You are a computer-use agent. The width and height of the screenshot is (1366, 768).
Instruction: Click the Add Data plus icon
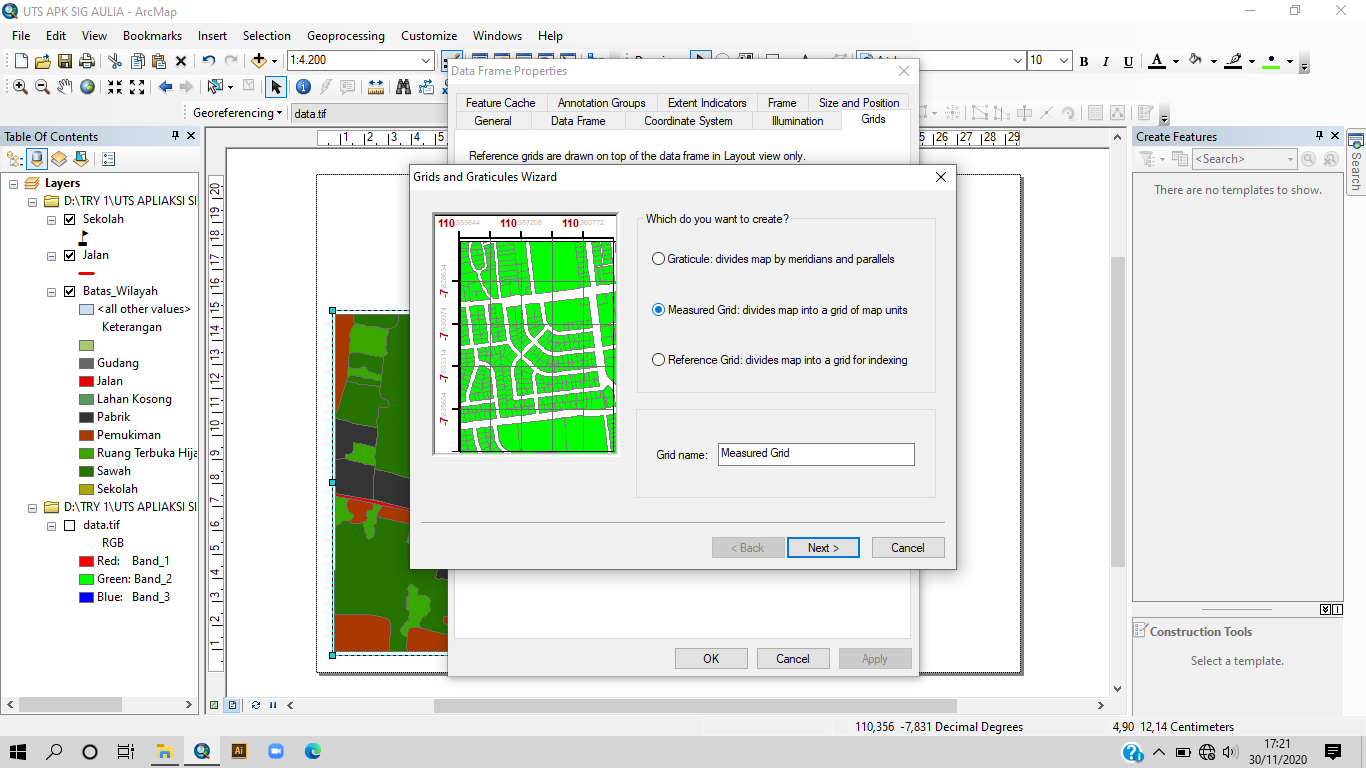point(259,61)
